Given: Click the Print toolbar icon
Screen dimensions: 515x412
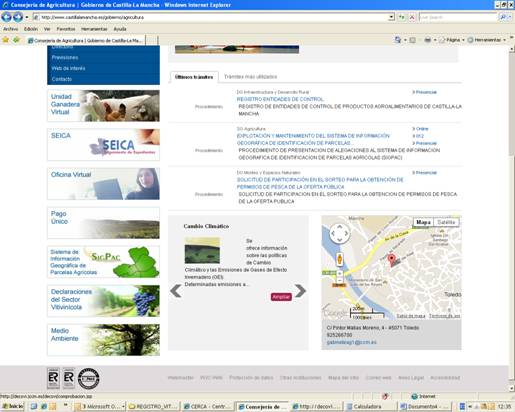Looking at the screenshot, I should (x=428, y=40).
